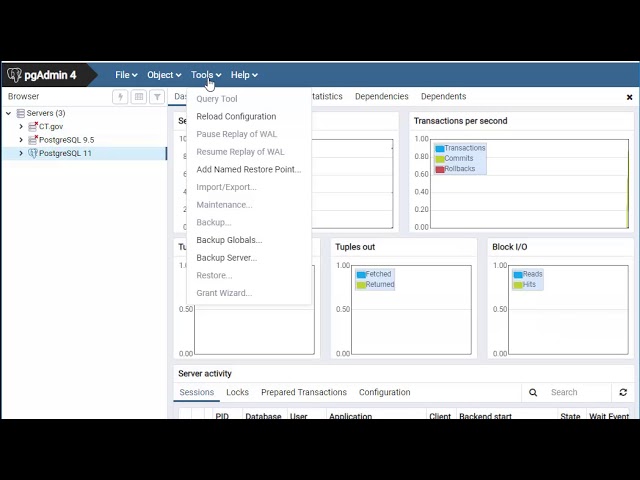Select the PostgreSQL 9.5 tree row
640x480 pixels.
[84, 140]
